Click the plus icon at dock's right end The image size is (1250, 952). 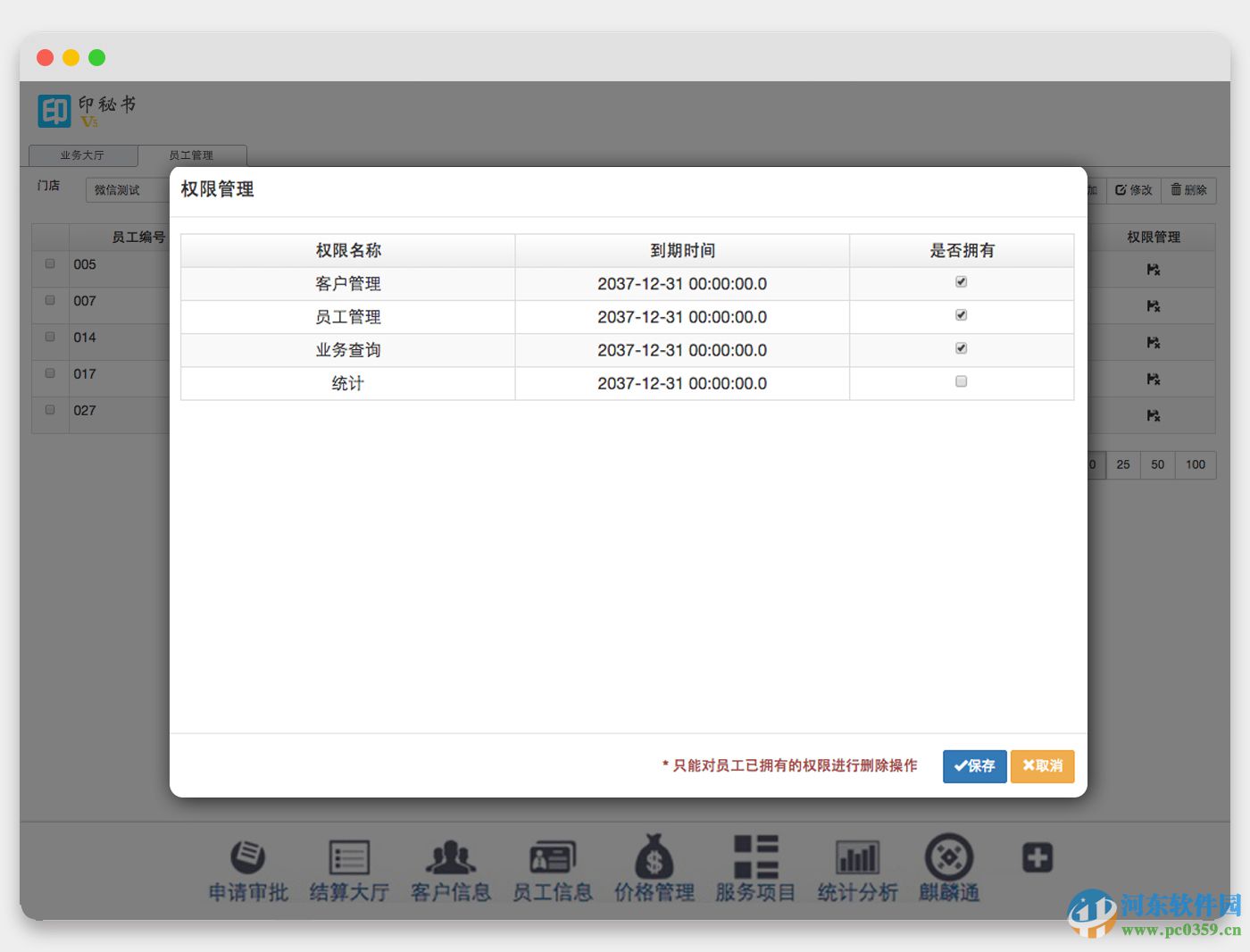[1036, 858]
